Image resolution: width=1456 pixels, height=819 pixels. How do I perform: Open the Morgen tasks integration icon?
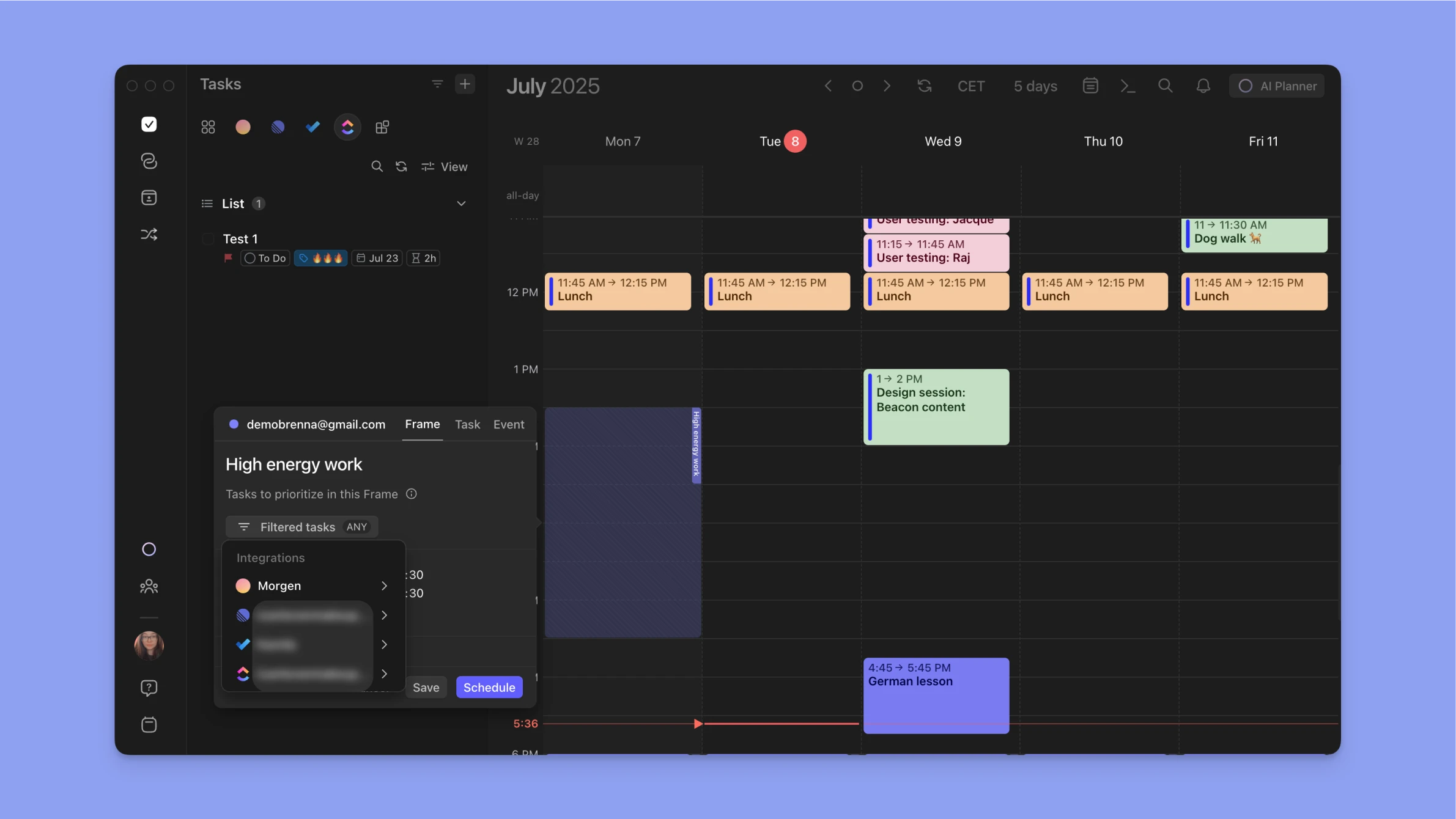(x=243, y=127)
